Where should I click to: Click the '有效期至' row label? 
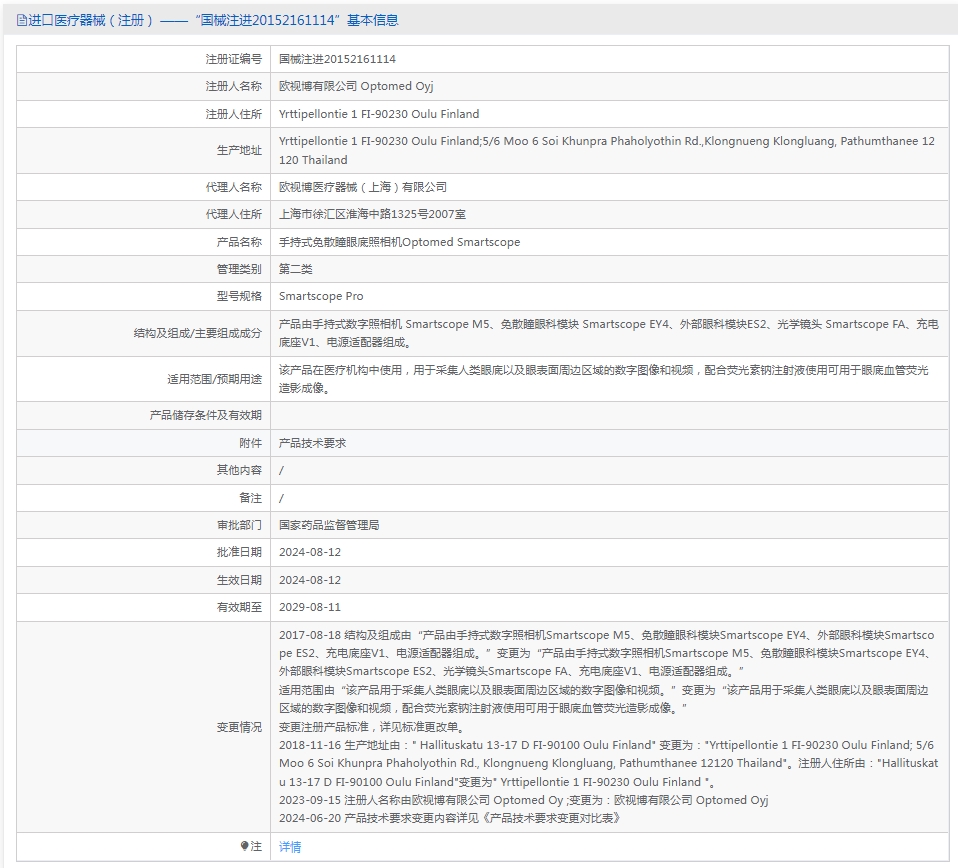pyautogui.click(x=239, y=607)
